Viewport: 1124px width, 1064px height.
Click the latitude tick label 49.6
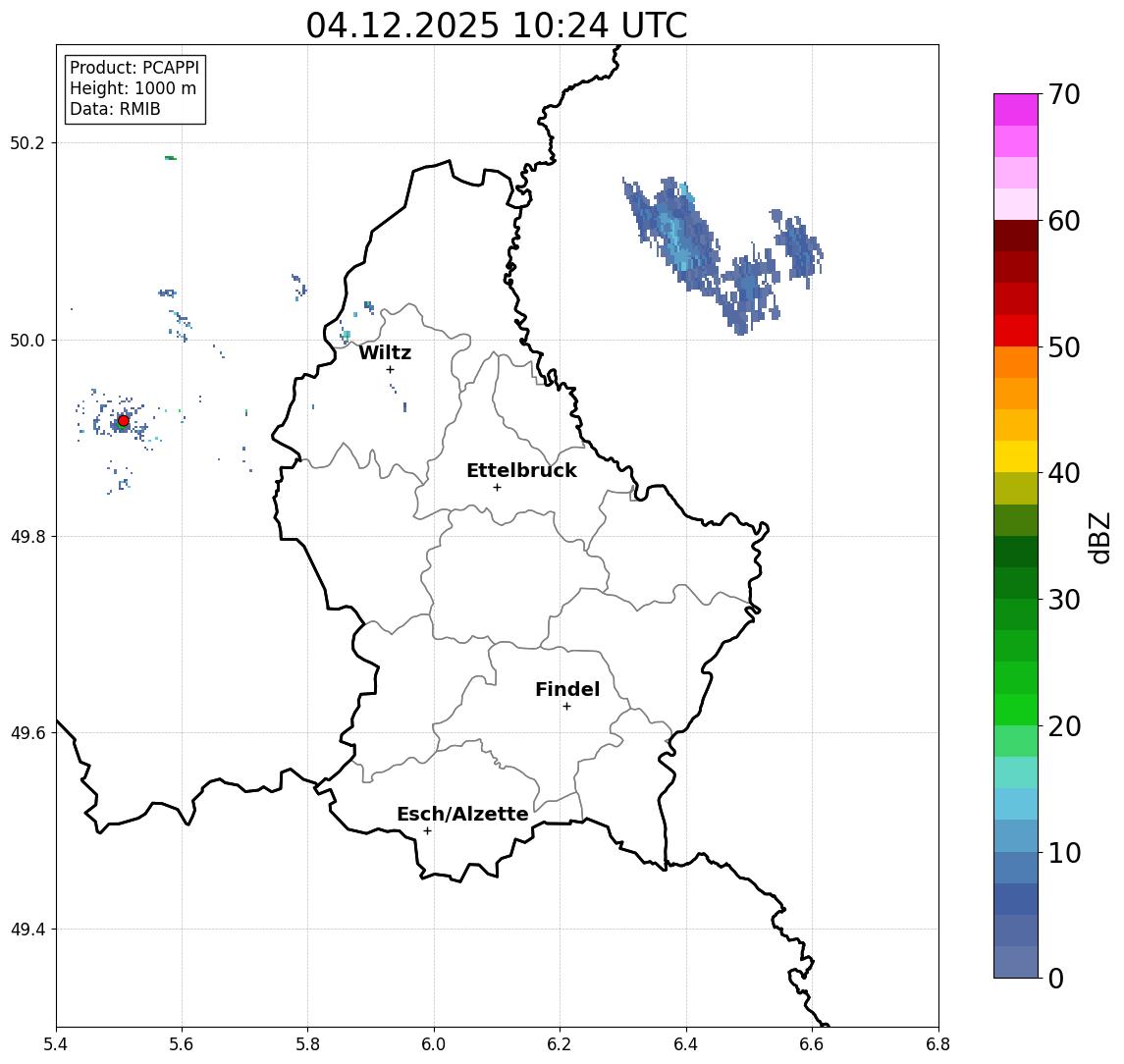(27, 733)
